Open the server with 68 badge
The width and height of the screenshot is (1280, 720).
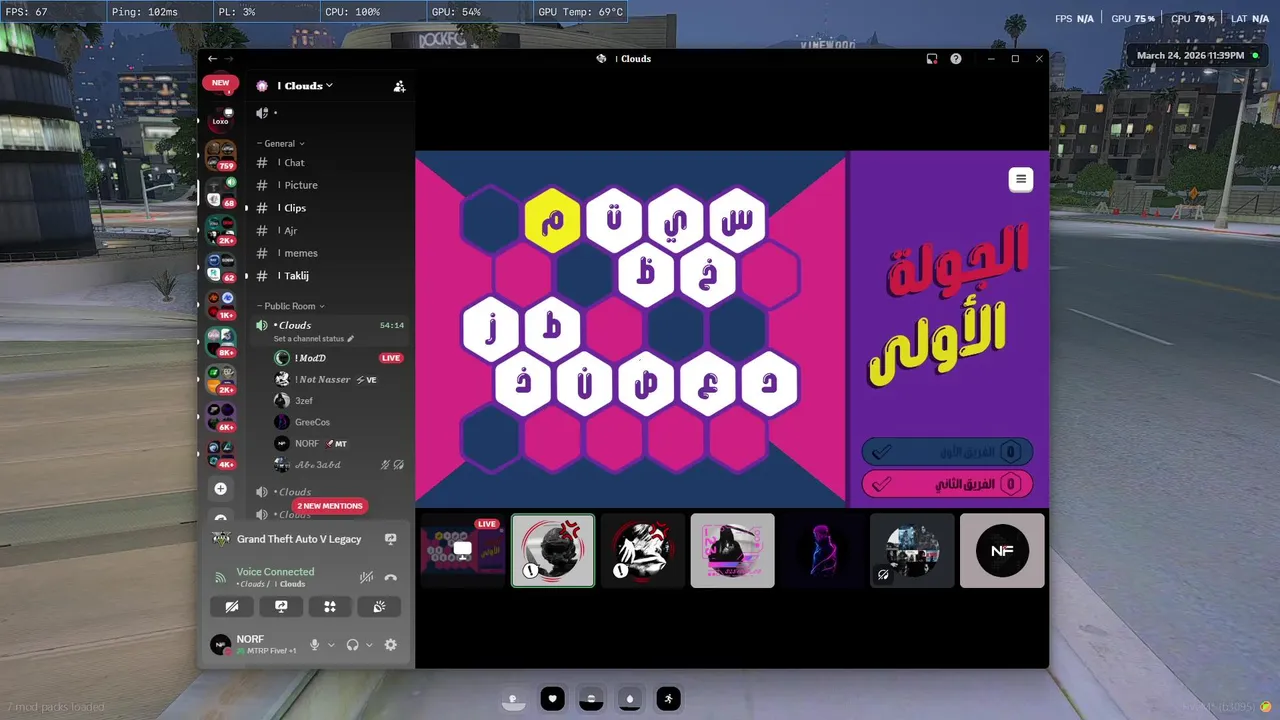pyautogui.click(x=220, y=191)
